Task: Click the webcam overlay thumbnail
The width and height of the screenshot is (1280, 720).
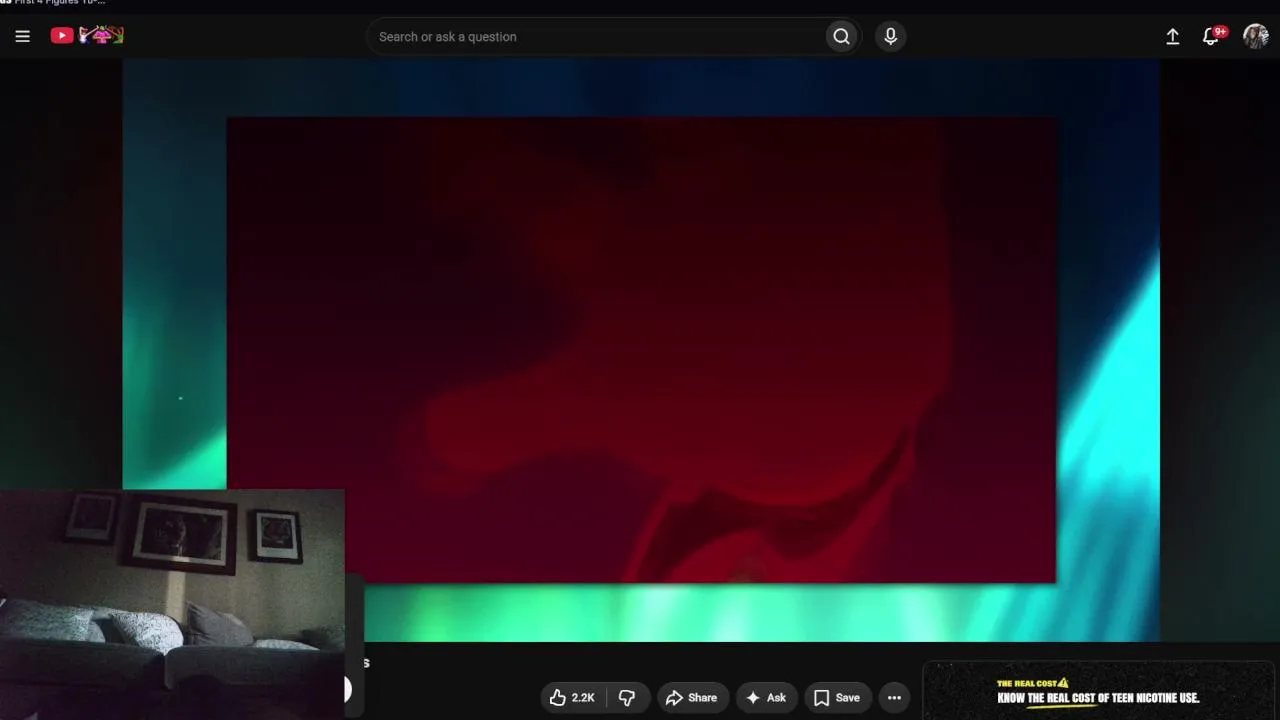Action: point(172,604)
